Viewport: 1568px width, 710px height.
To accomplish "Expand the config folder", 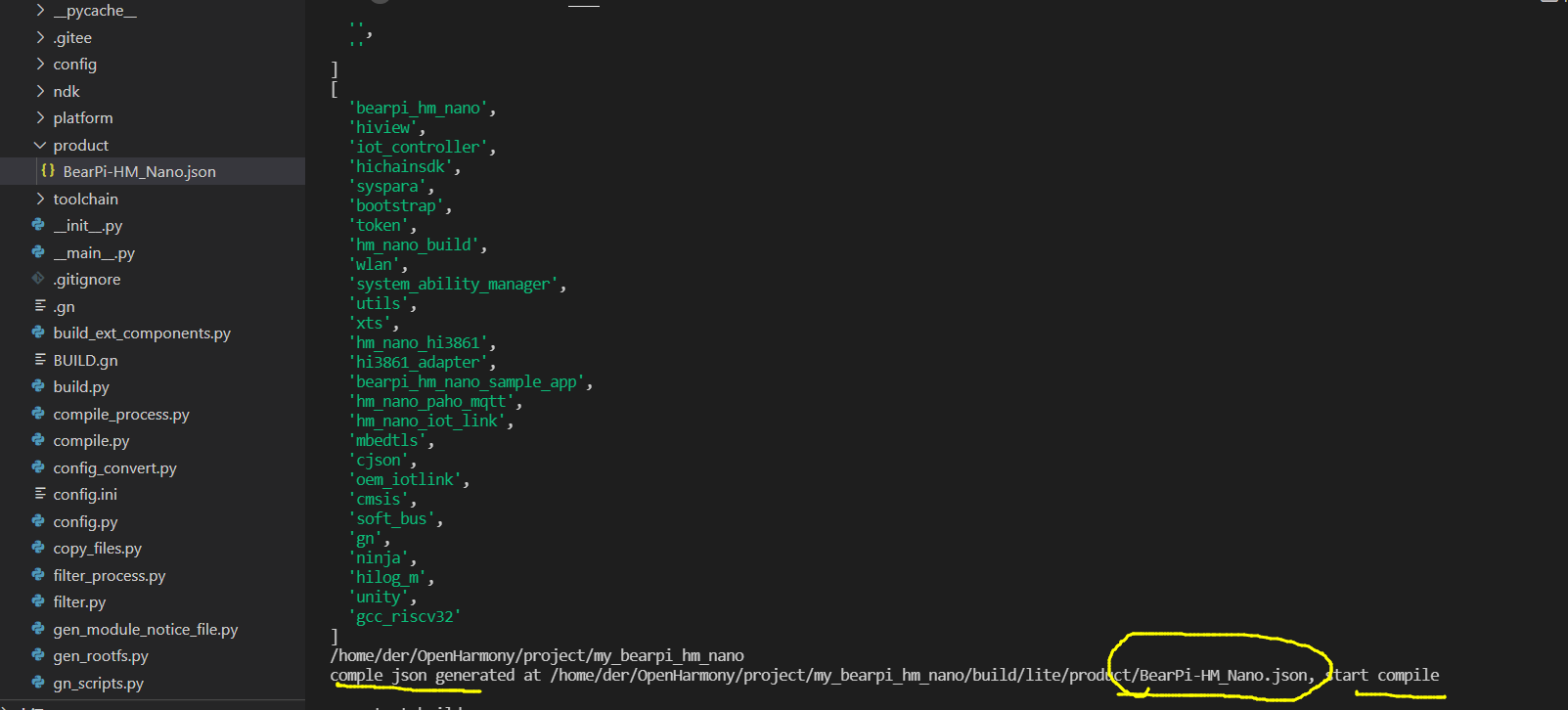I will click(40, 65).
